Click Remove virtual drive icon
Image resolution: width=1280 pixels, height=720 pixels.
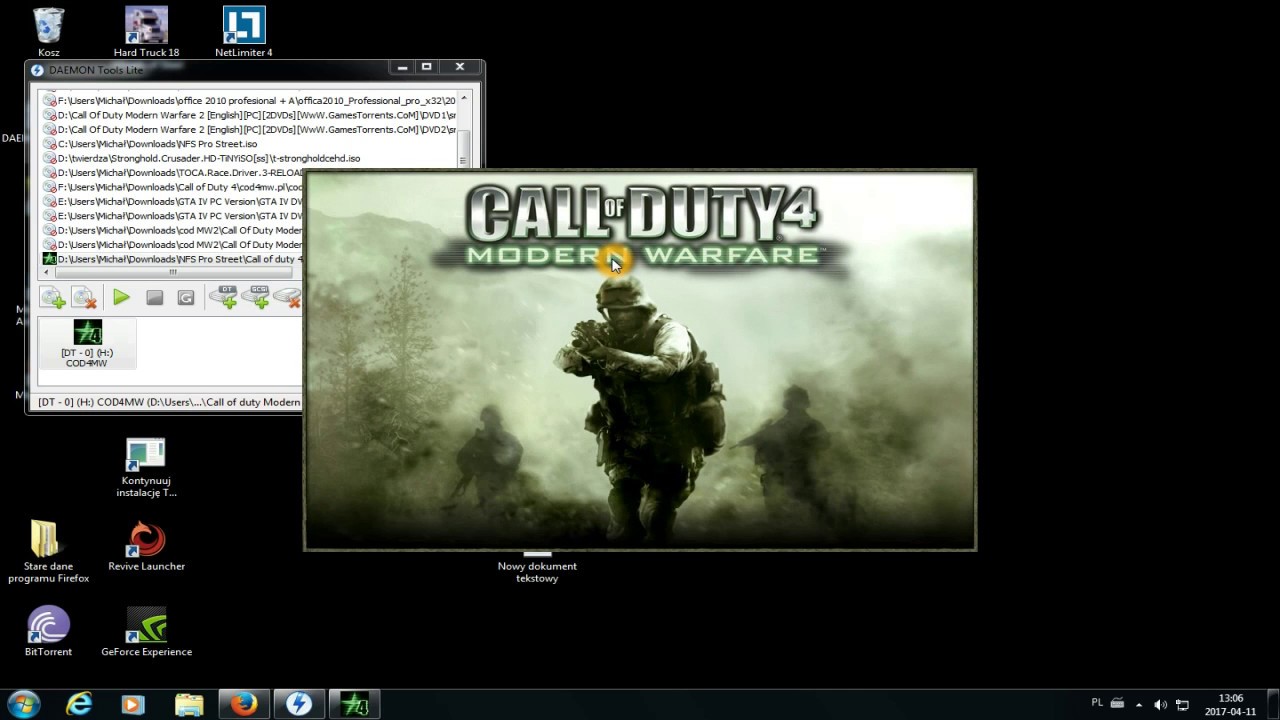pyautogui.click(x=288, y=297)
